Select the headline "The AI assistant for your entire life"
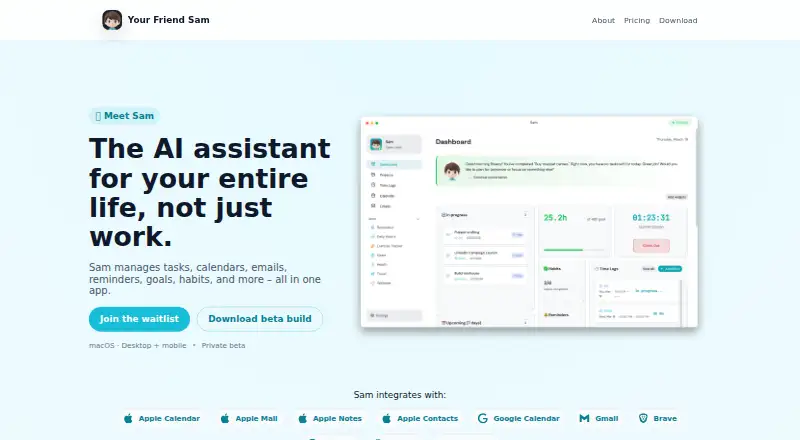The height and width of the screenshot is (440, 800). click(x=210, y=192)
